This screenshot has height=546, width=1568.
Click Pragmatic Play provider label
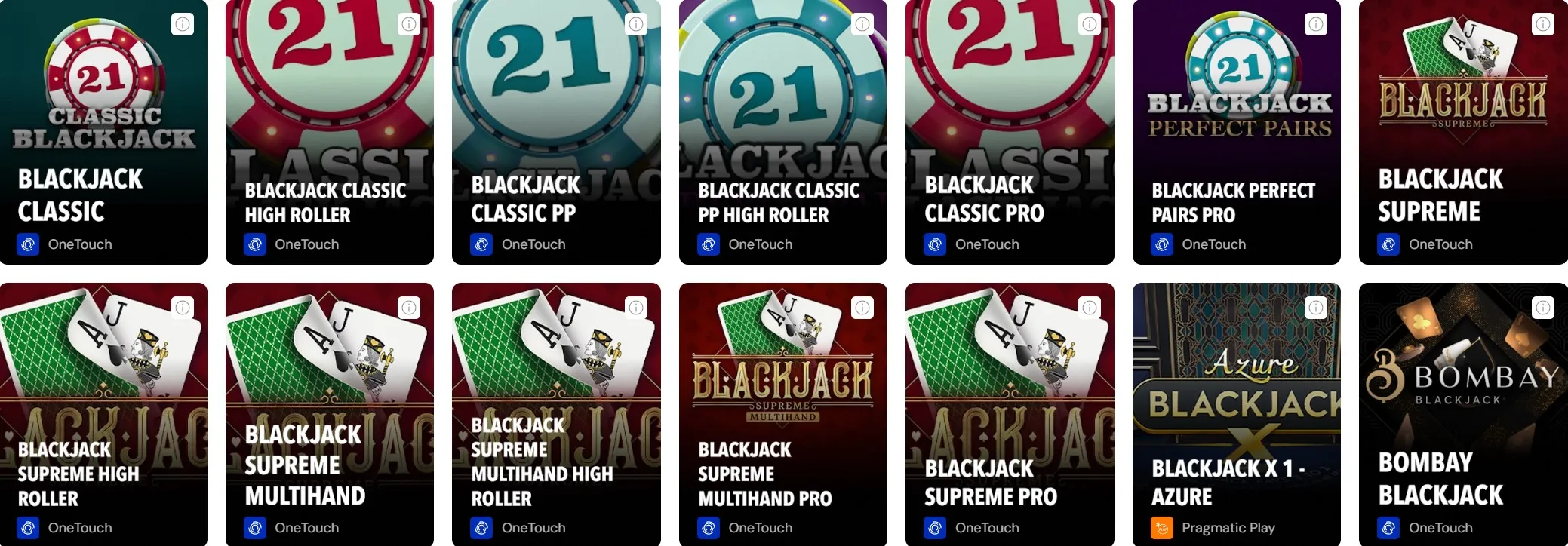pos(1228,528)
